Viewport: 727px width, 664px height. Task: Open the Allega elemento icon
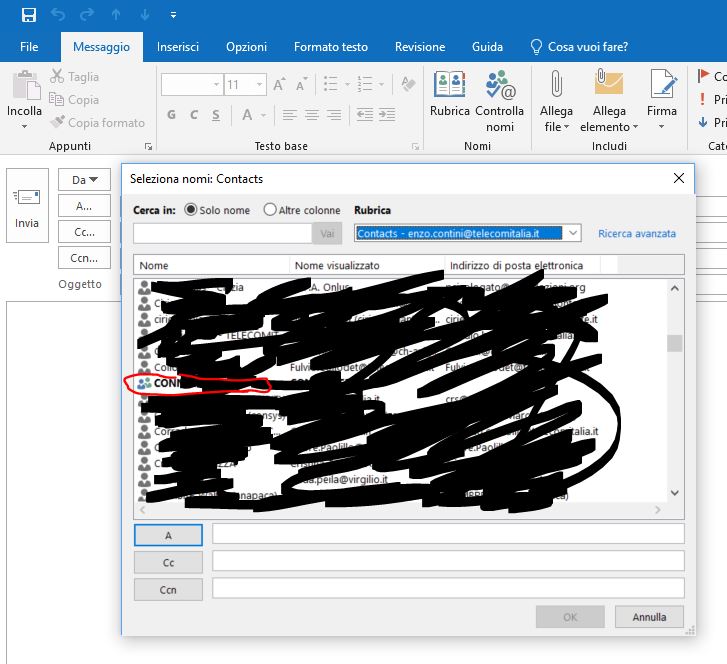[x=608, y=88]
